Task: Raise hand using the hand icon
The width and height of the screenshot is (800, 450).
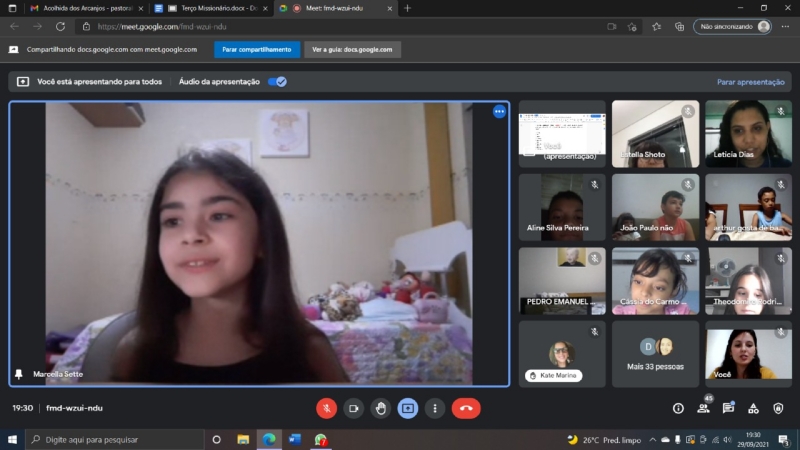Action: [x=380, y=408]
